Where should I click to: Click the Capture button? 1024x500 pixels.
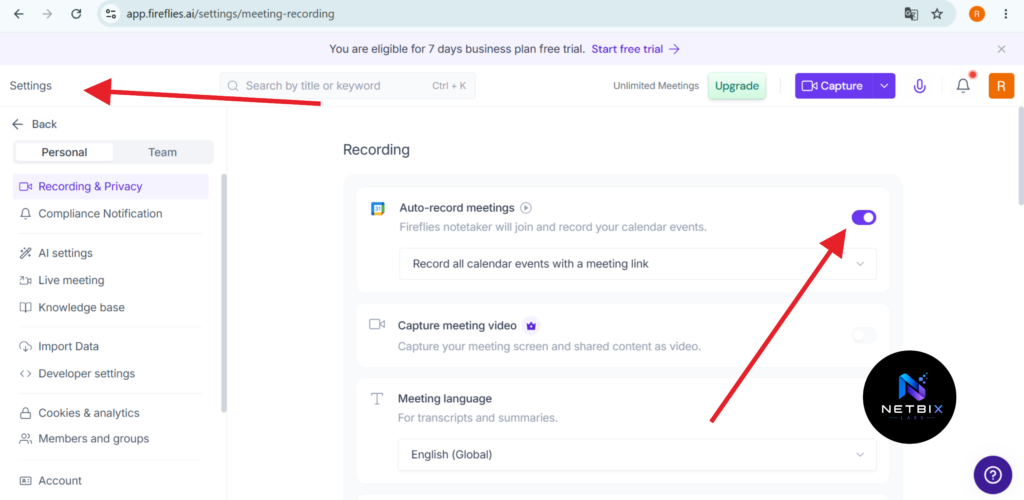(833, 86)
